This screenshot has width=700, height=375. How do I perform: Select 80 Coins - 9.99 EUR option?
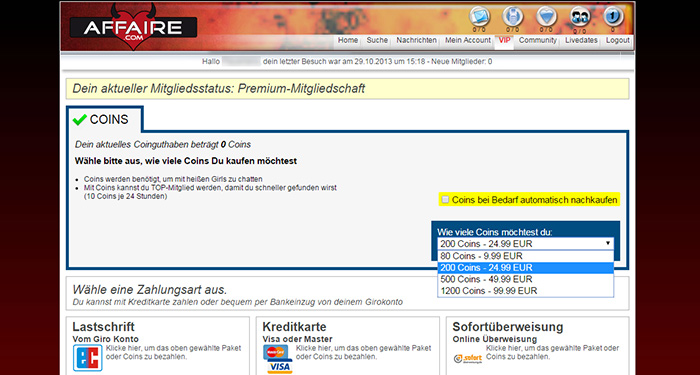pos(525,256)
